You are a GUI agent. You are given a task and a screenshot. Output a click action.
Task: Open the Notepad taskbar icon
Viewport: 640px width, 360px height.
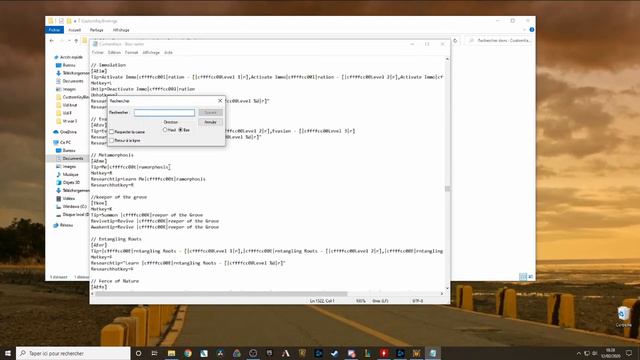[433, 353]
